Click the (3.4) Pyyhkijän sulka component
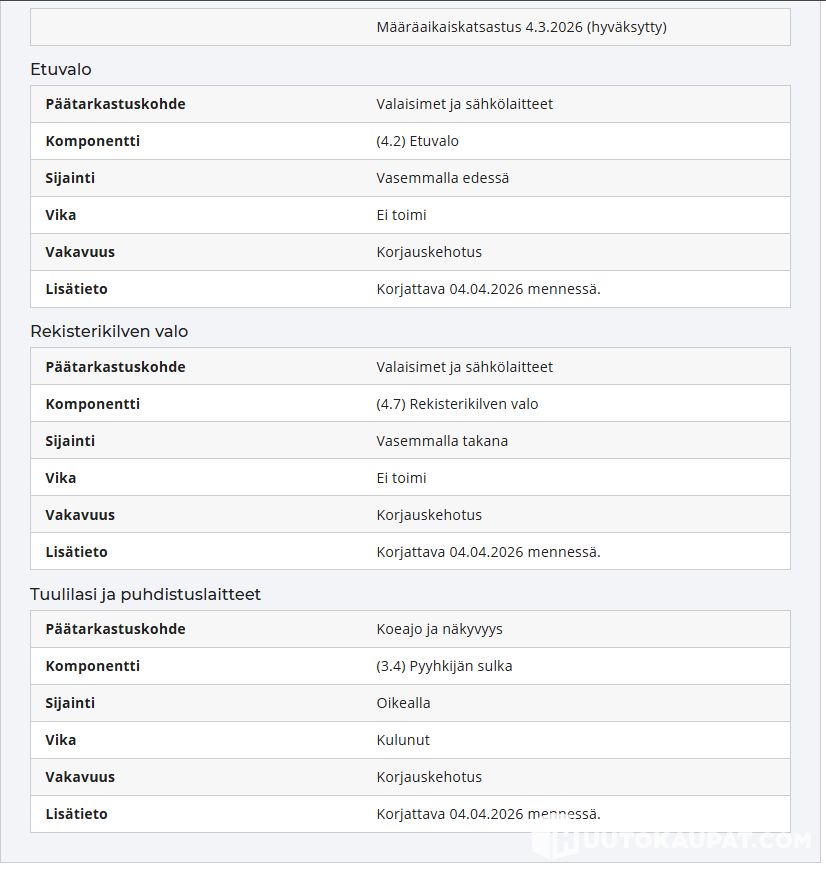This screenshot has width=826, height=869. tap(444, 666)
